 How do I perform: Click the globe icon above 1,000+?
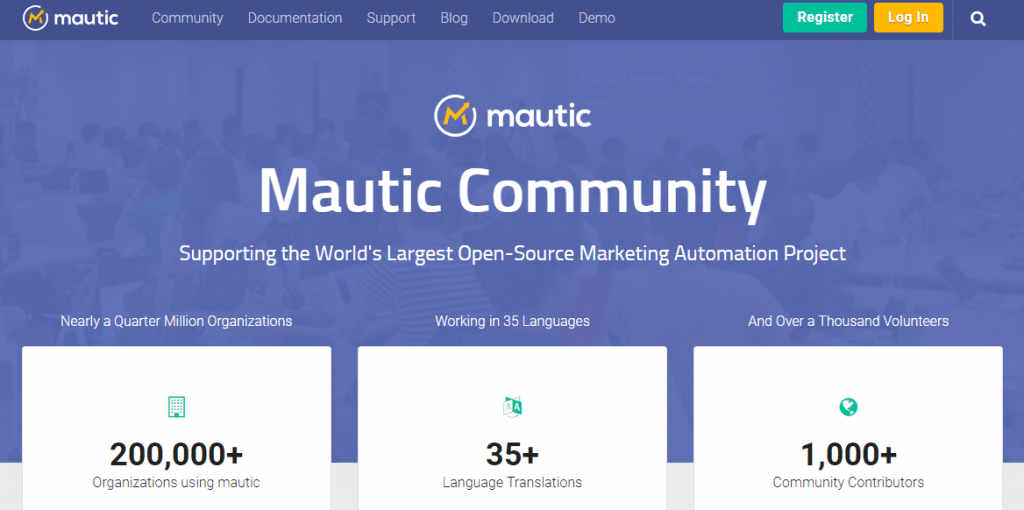(x=848, y=407)
